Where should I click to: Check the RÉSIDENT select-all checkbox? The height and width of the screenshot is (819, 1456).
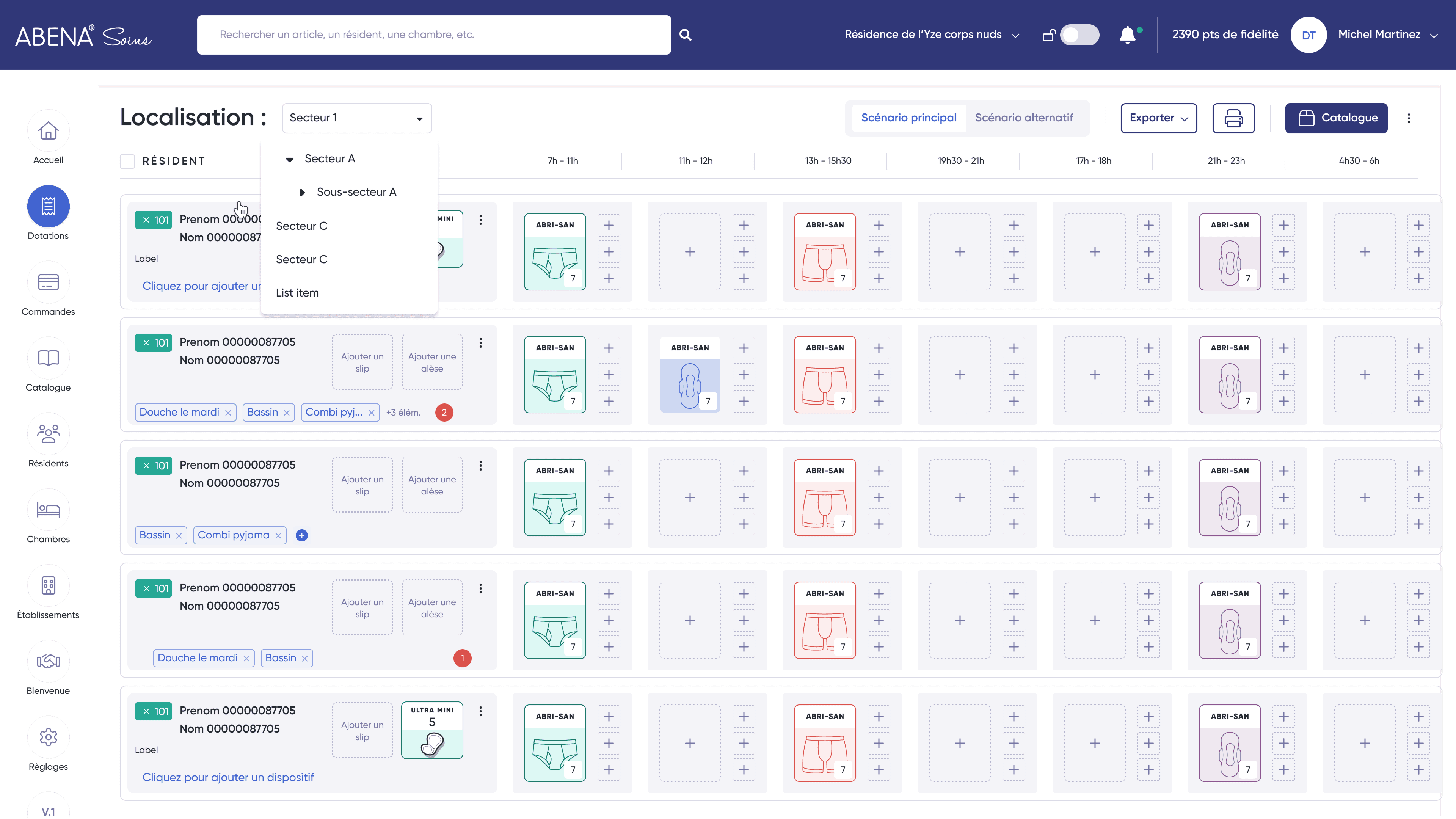128,161
